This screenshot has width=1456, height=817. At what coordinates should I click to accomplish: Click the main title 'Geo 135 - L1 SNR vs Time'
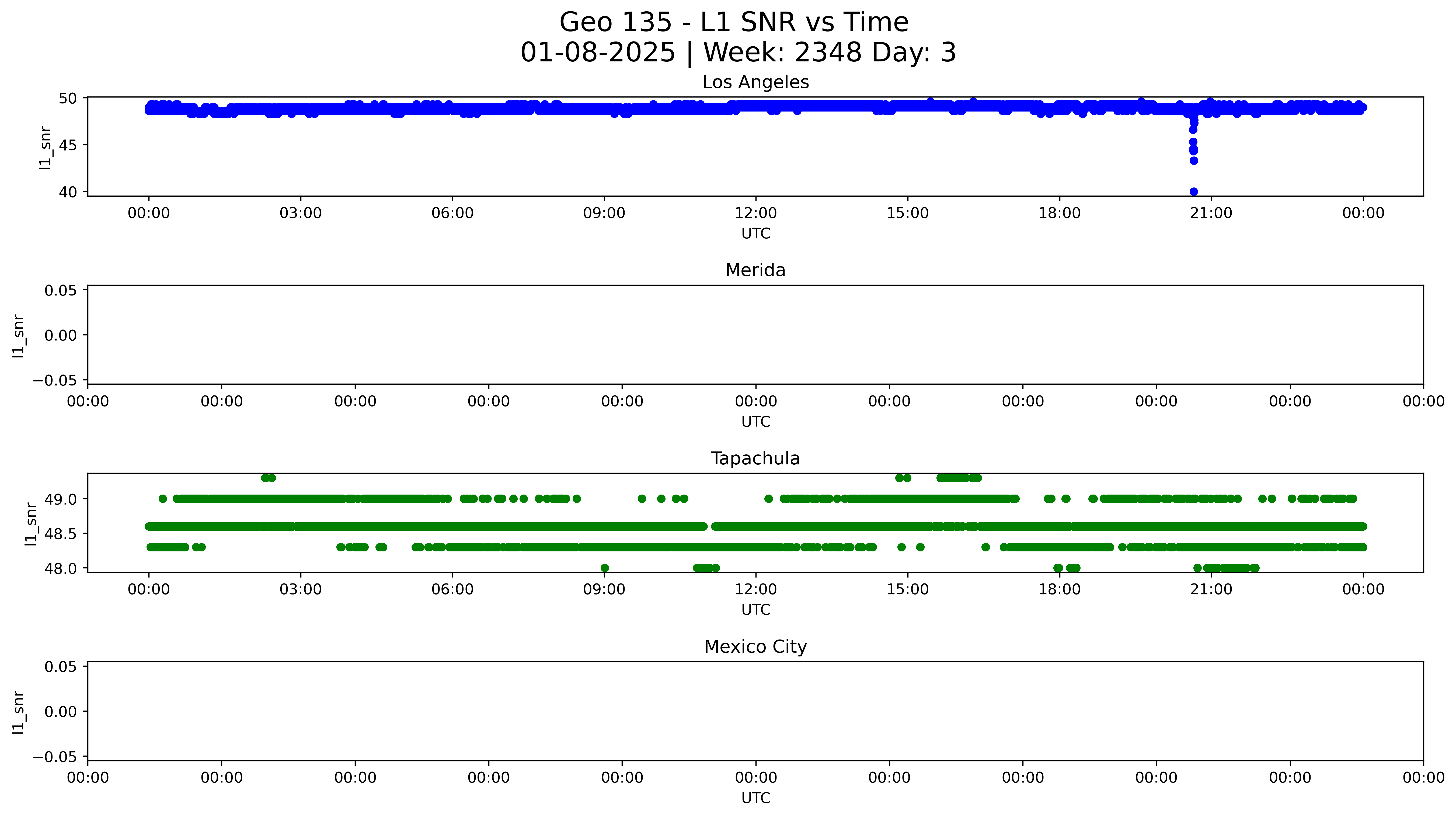pos(734,23)
